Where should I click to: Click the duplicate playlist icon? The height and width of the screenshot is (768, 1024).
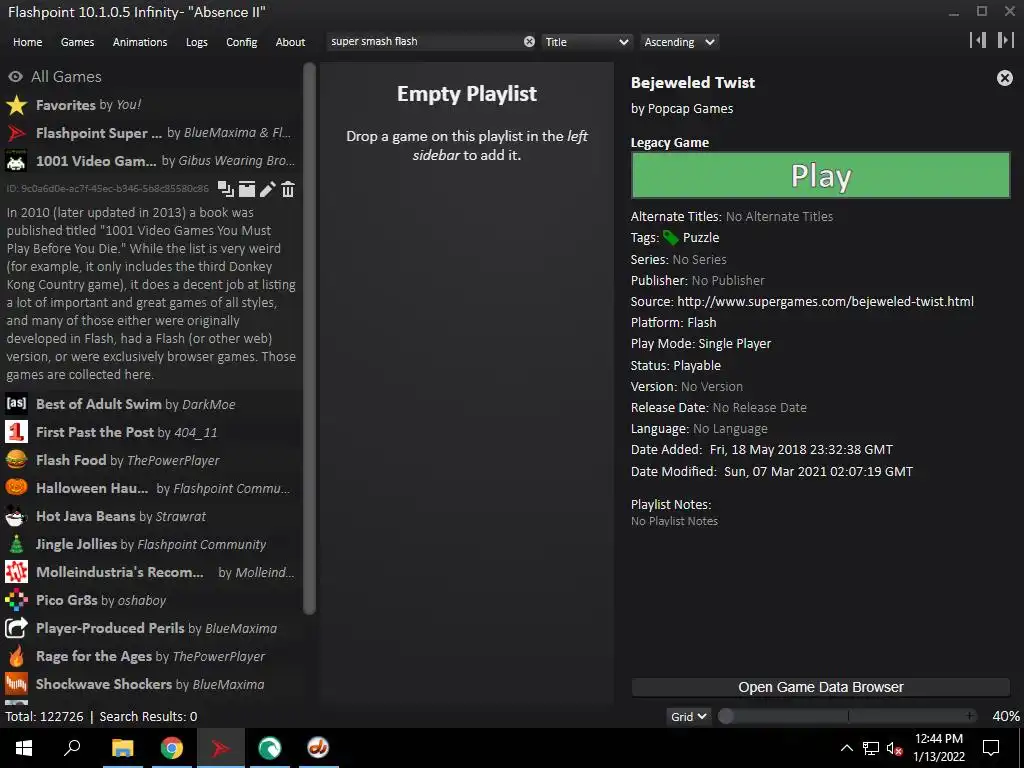point(225,189)
